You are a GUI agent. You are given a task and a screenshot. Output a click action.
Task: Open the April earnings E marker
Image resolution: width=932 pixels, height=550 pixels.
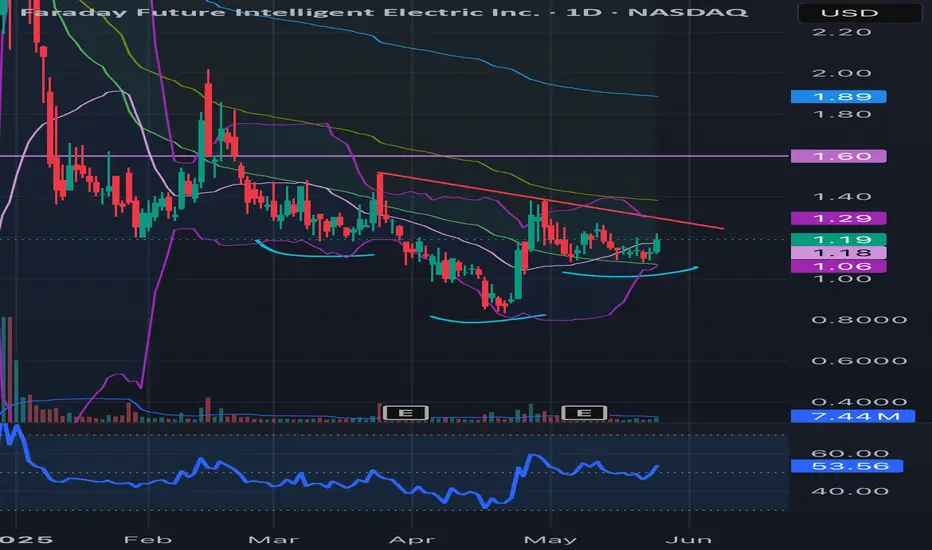tap(405, 413)
